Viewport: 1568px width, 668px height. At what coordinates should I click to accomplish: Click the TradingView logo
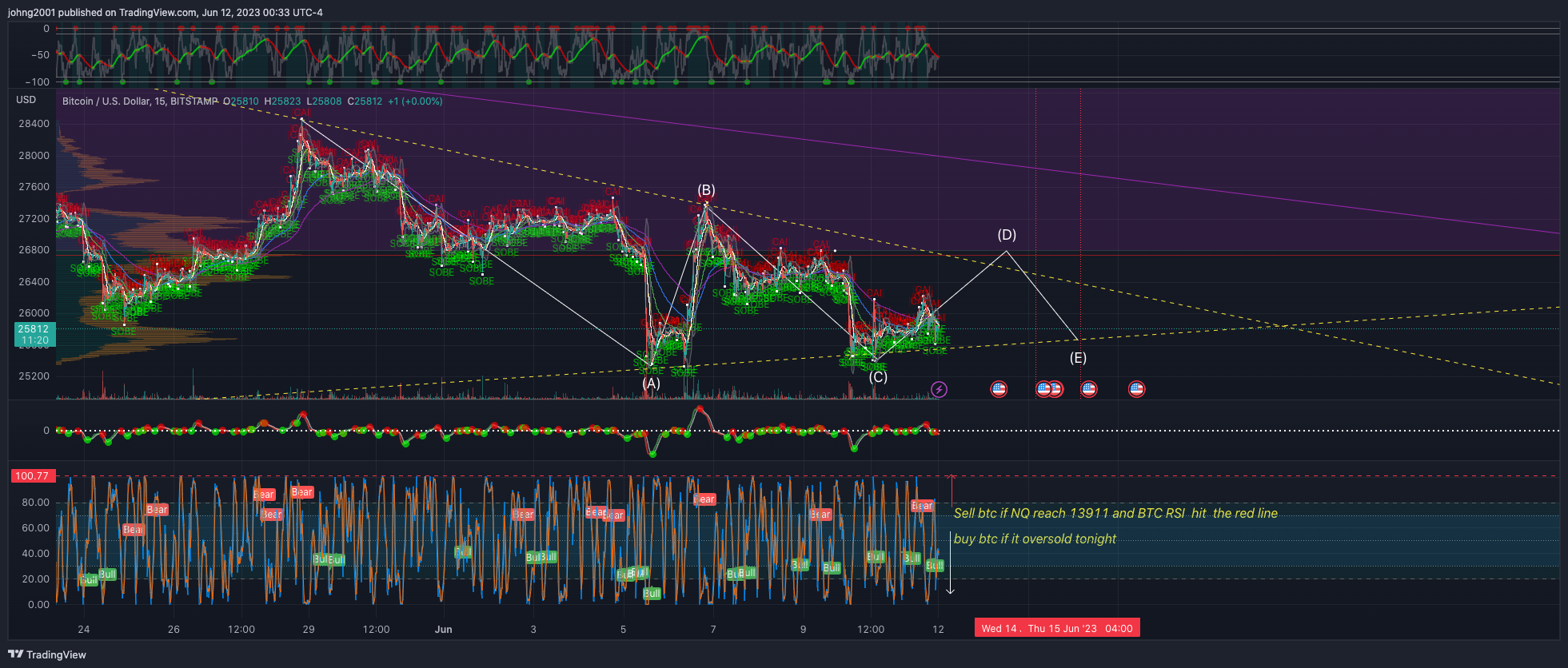pyautogui.click(x=47, y=654)
